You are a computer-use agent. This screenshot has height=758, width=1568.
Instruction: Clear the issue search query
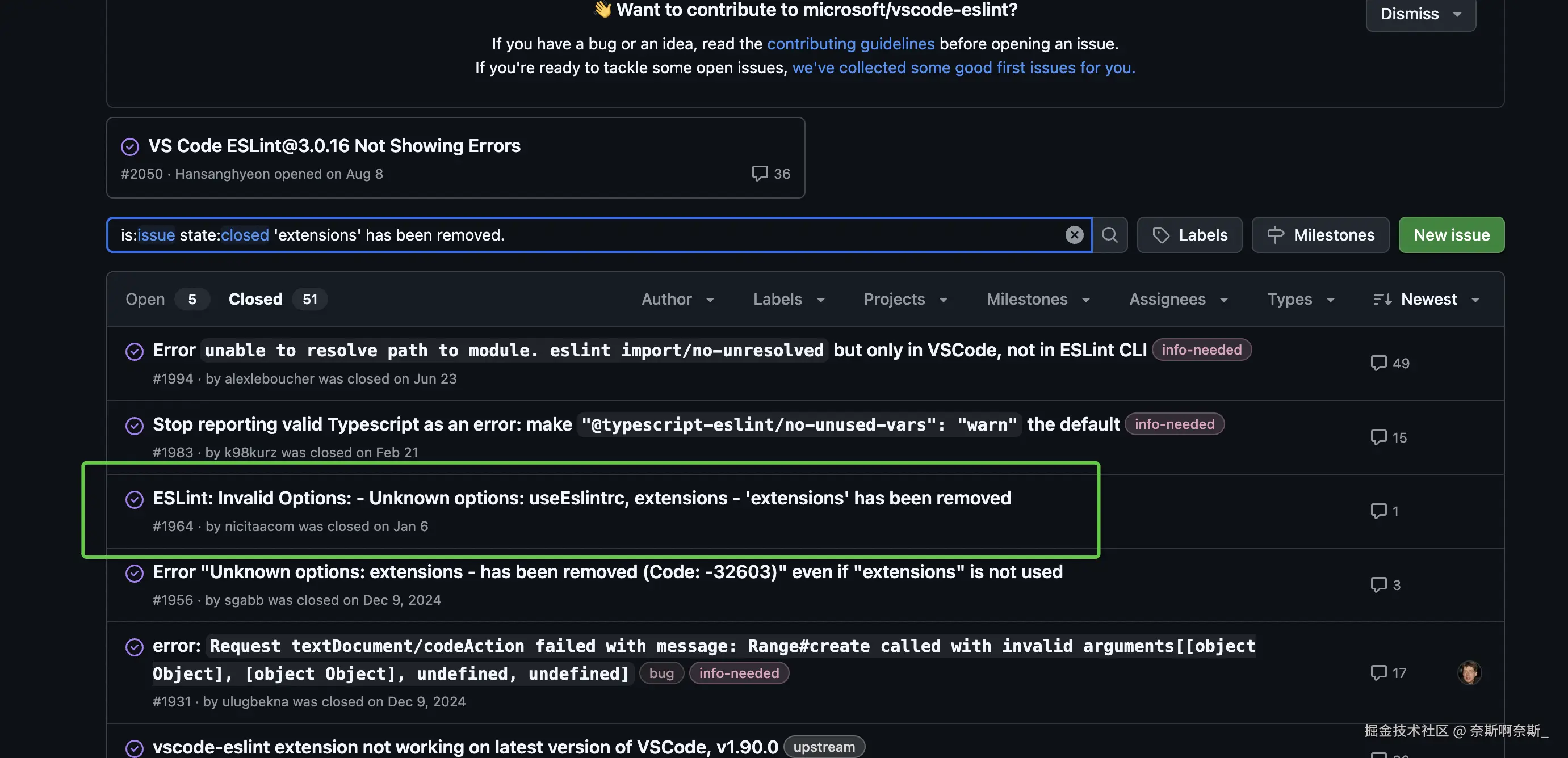[1074, 235]
